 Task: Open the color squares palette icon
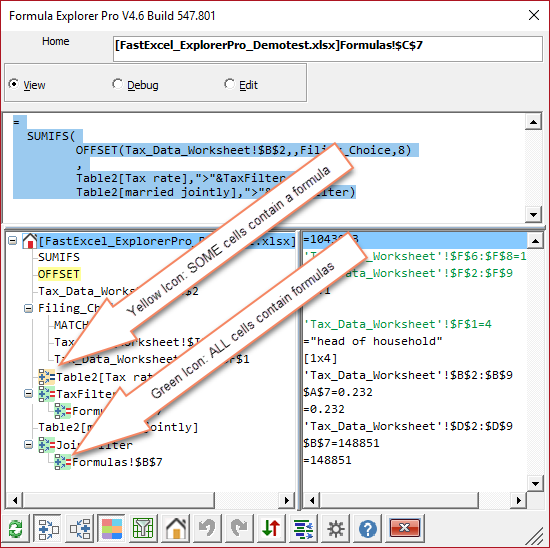112,528
